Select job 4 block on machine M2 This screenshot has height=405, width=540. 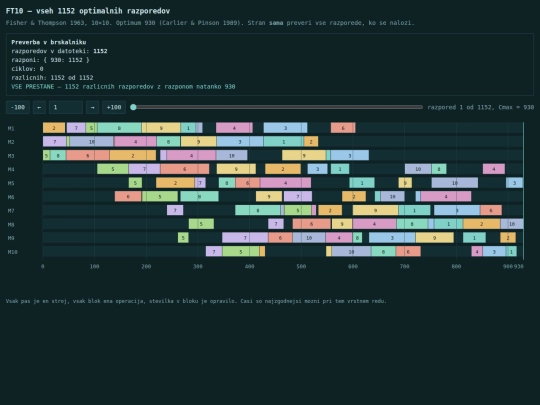[135, 142]
